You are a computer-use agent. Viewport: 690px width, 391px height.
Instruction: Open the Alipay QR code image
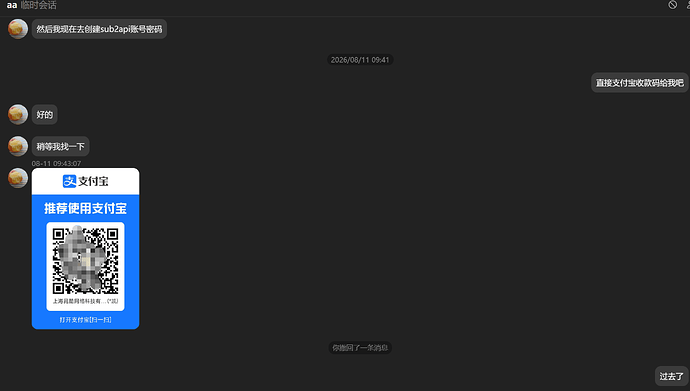[85, 248]
